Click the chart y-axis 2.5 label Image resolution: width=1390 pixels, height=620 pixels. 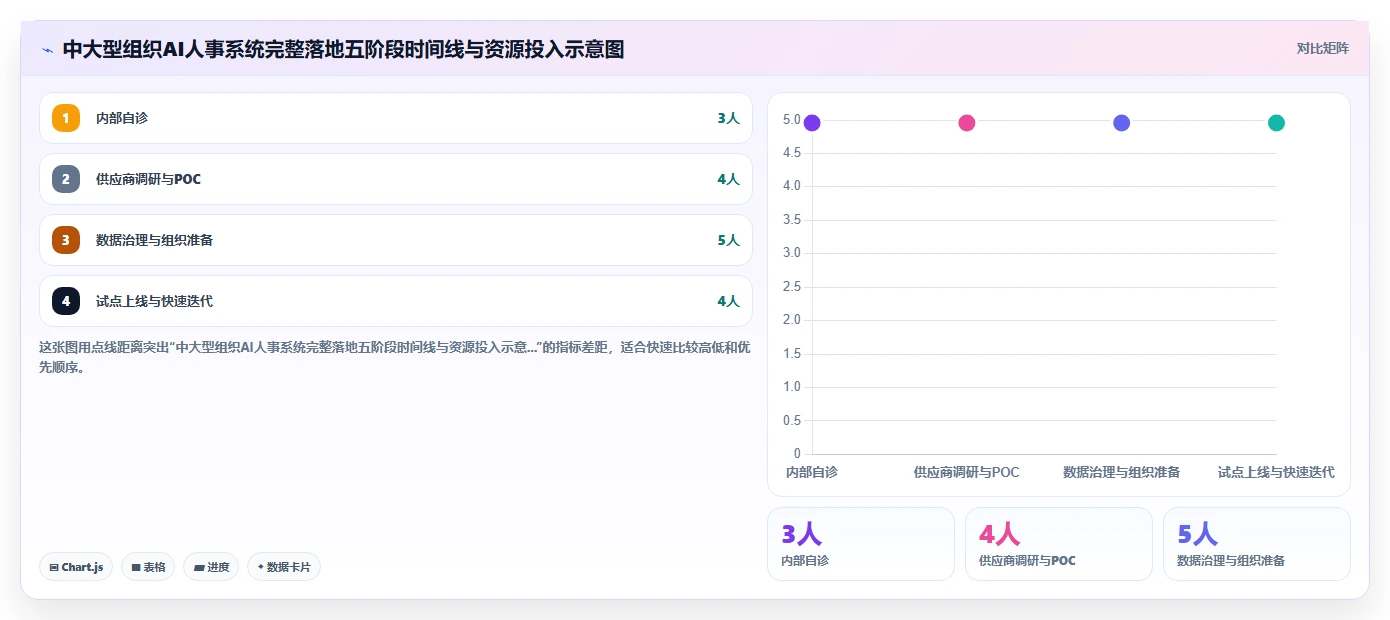(x=792, y=287)
